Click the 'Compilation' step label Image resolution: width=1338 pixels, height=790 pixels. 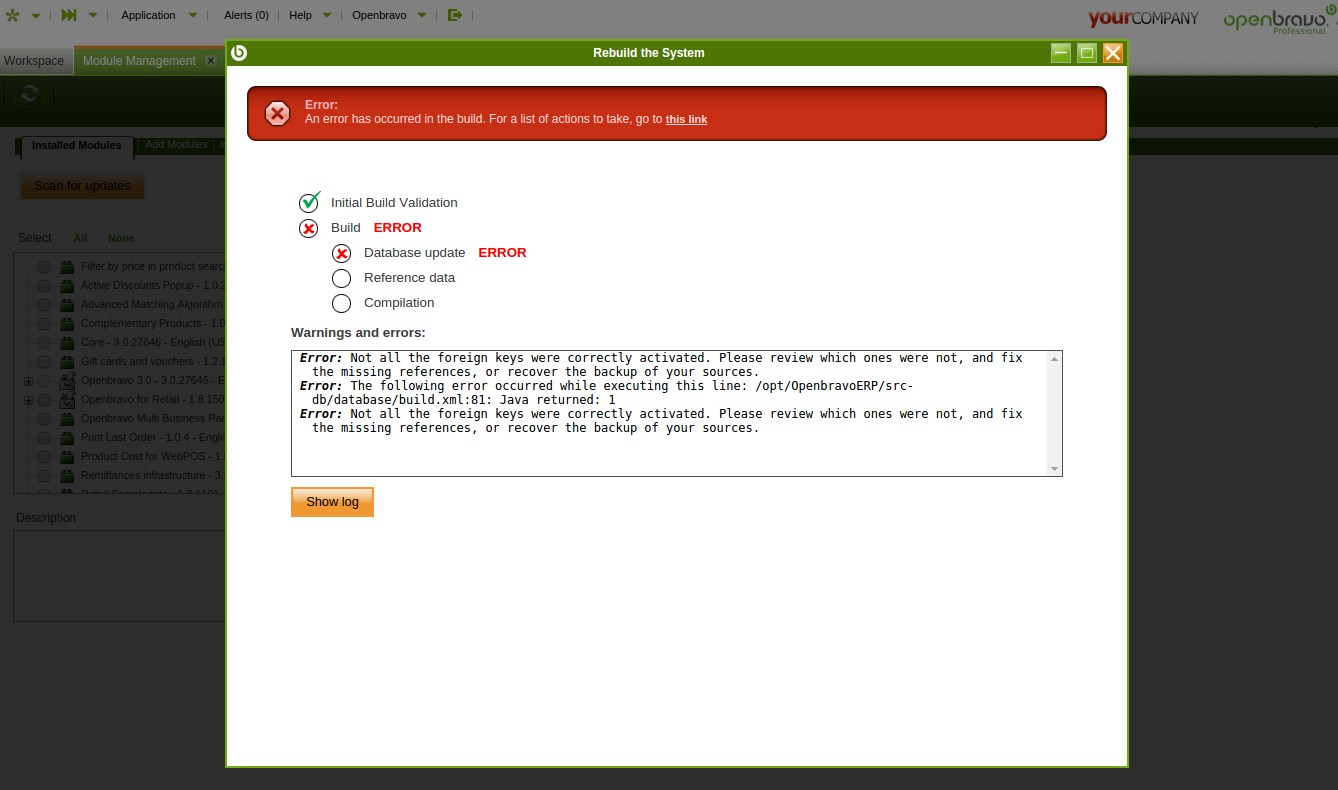(399, 303)
